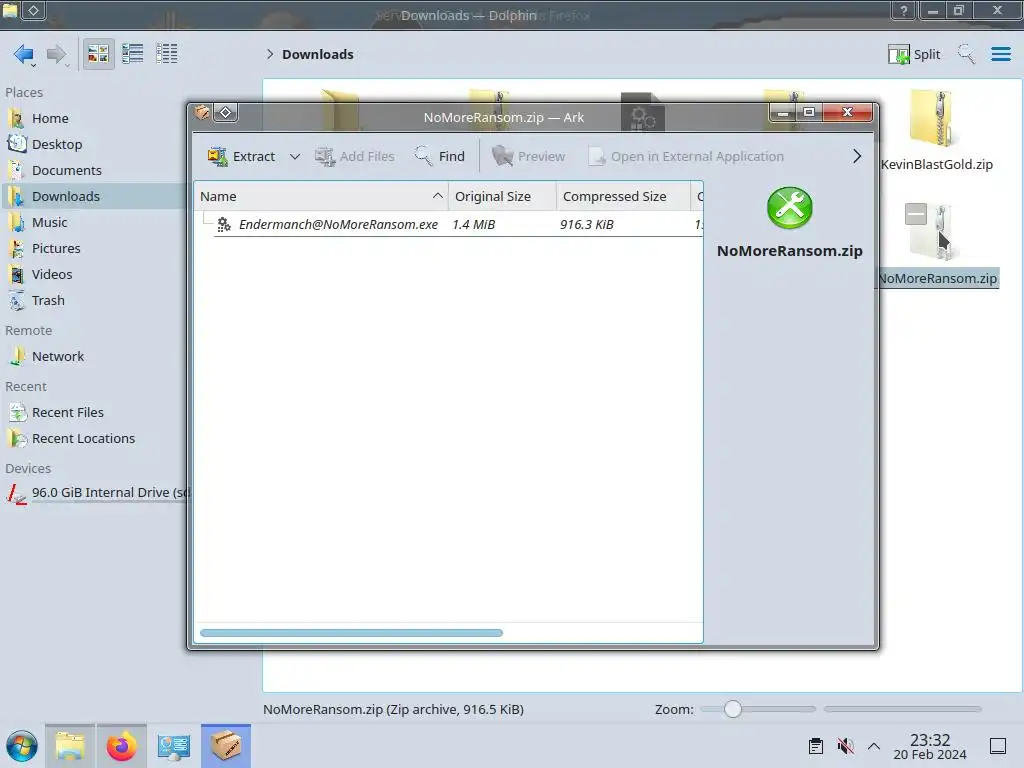This screenshot has height=768, width=1024.
Task: Select Endermanch@NoMoreRansom.exe in the archive list
Action: point(338,225)
